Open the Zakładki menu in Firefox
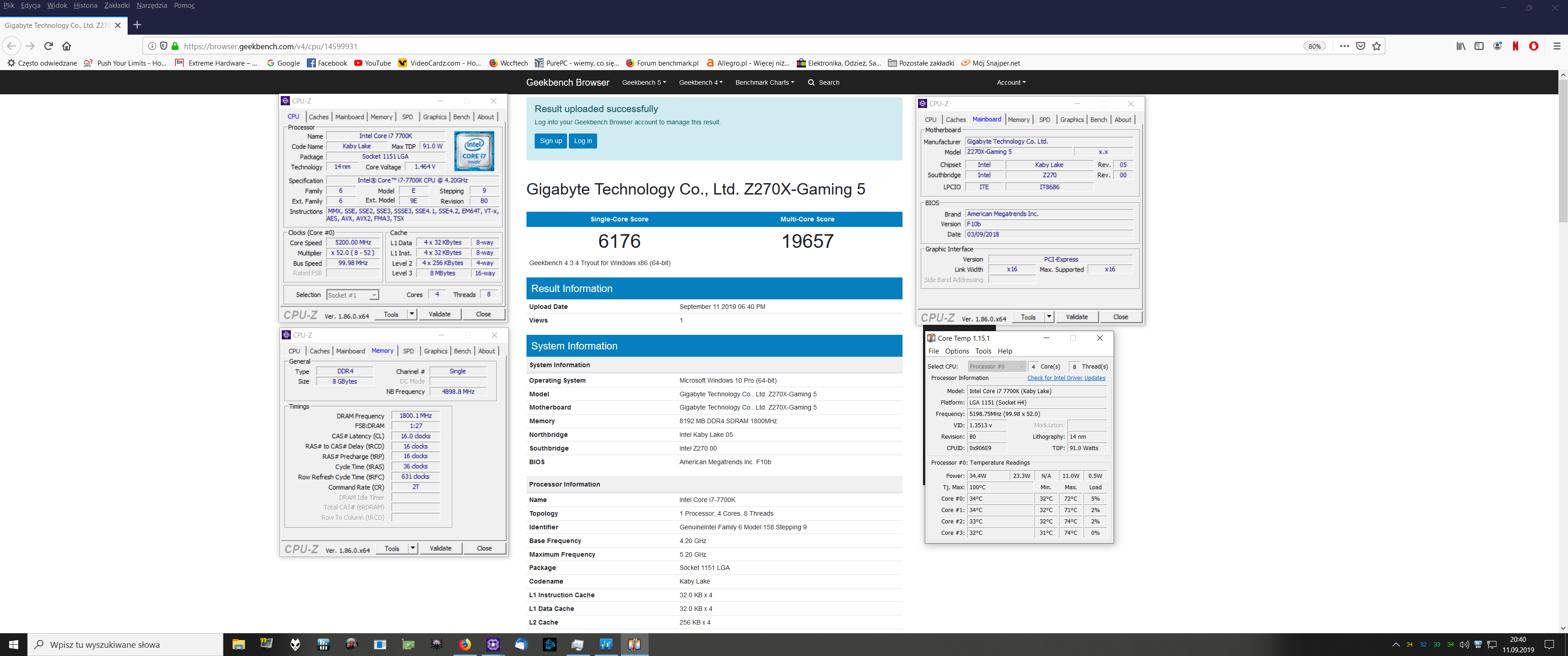 coord(117,5)
